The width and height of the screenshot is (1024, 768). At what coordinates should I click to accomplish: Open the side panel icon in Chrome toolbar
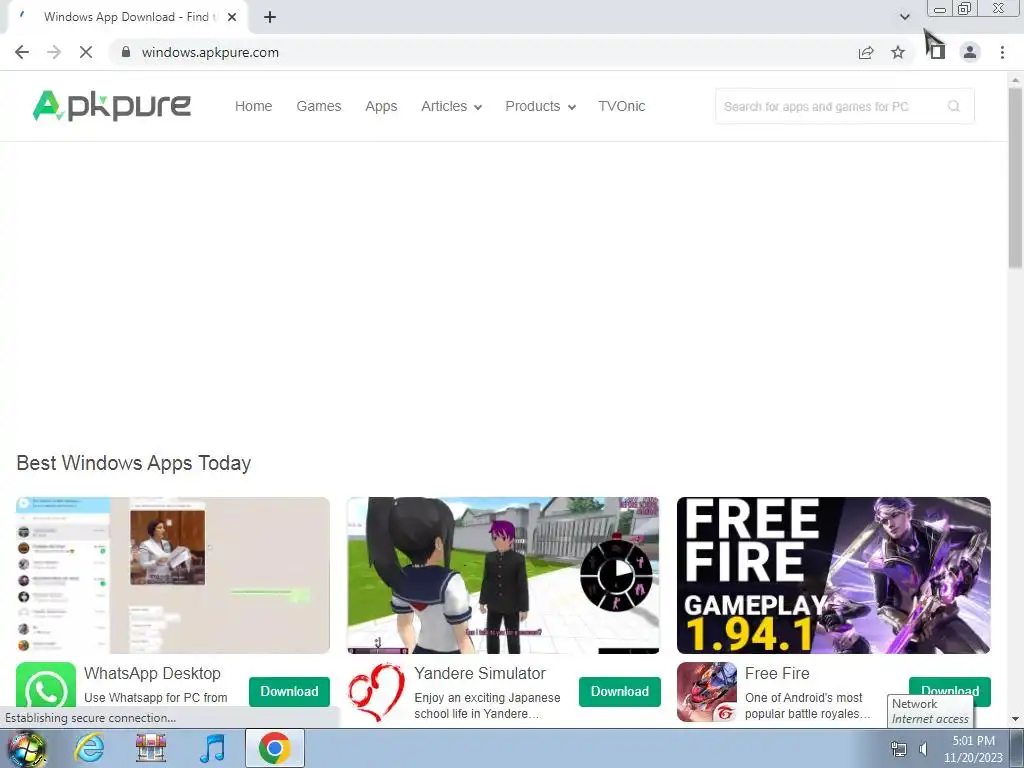pyautogui.click(x=937, y=52)
